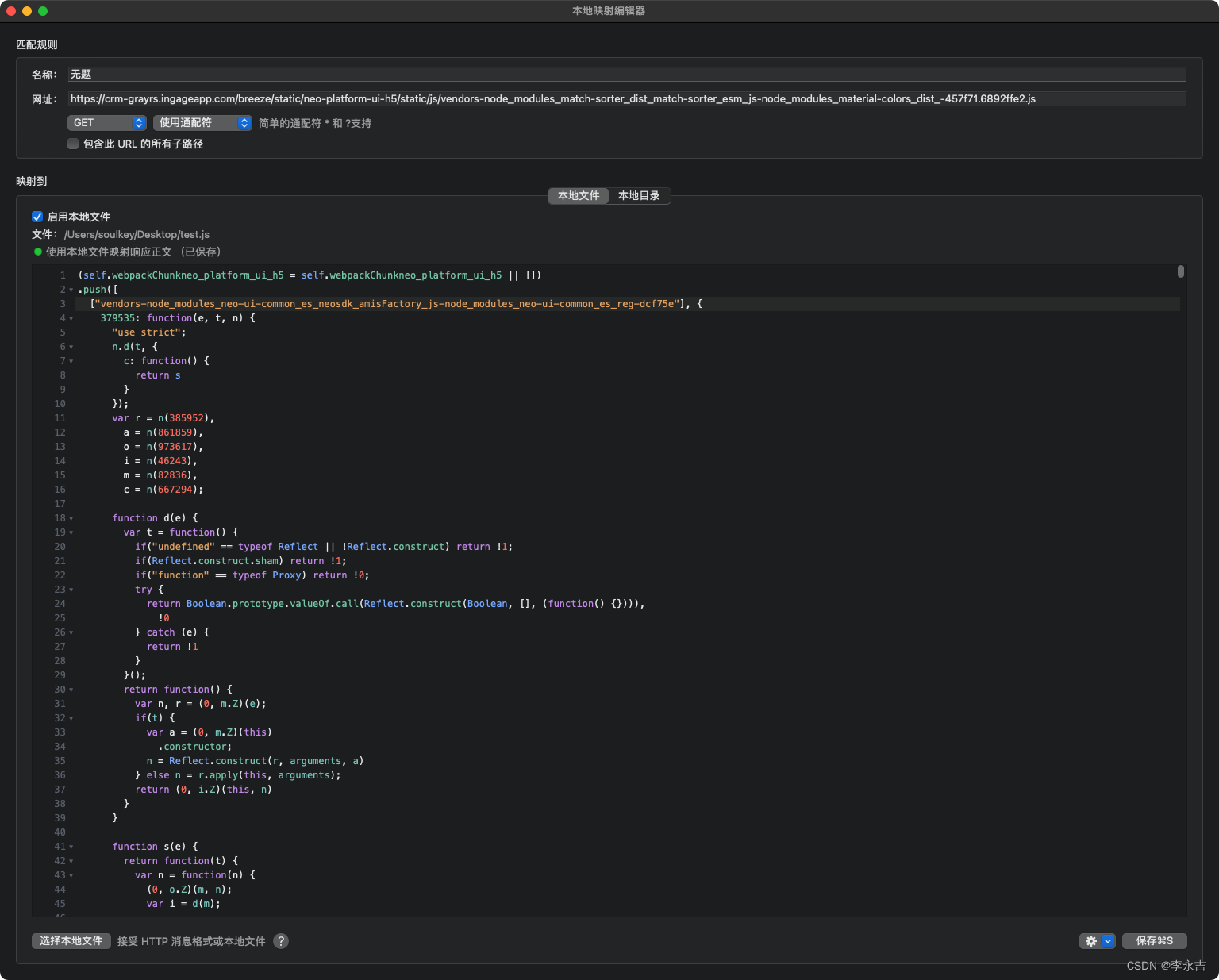Image resolution: width=1219 pixels, height=980 pixels.
Task: Click the code editor vertical scrollbar thumb
Action: [x=1181, y=271]
